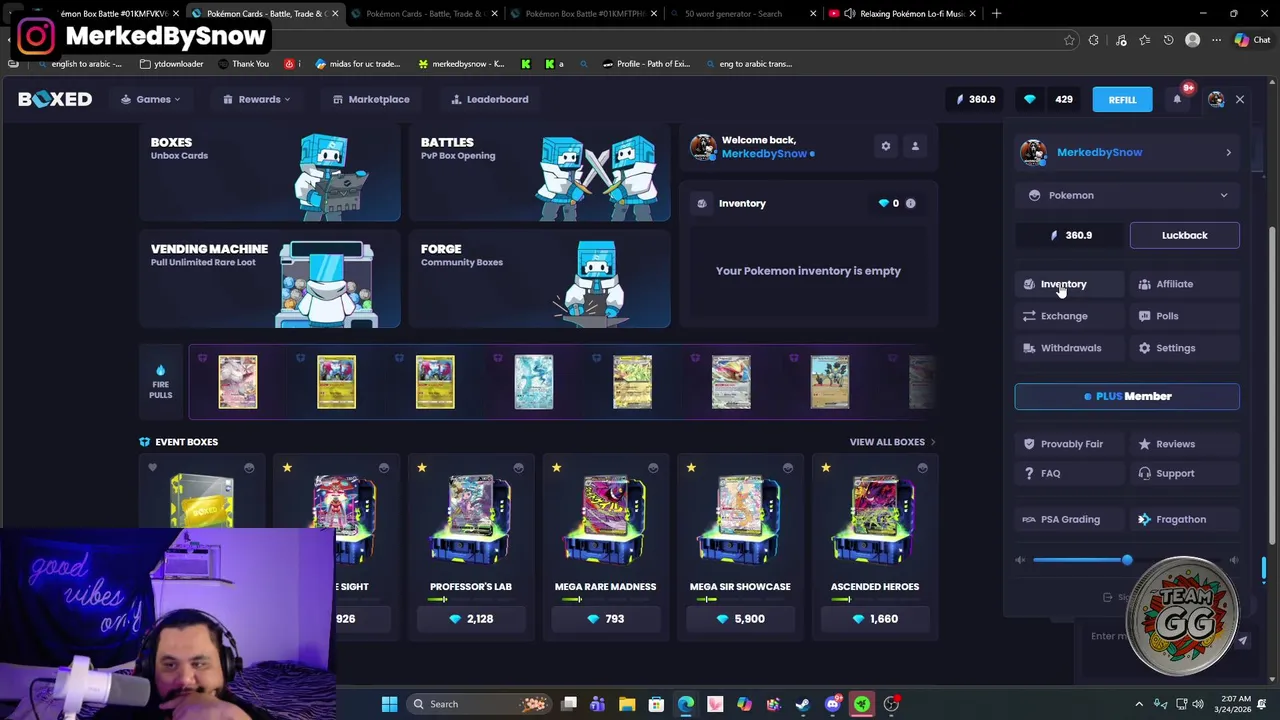Open a new browser tab
This screenshot has height=720, width=1280.
coord(996,14)
